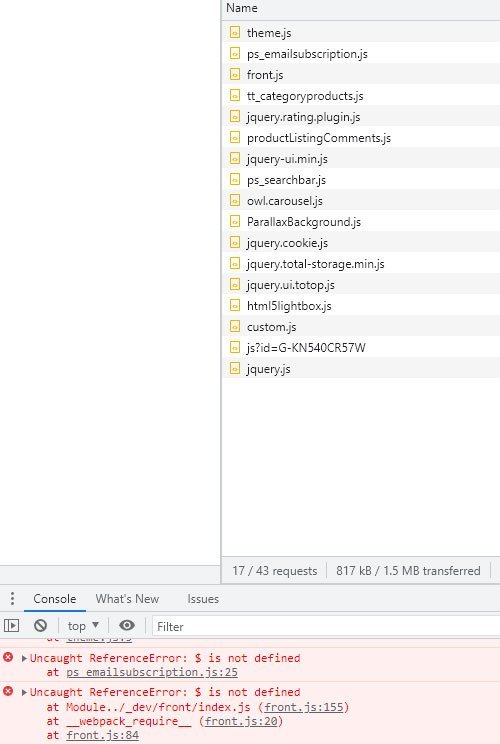Select custom.js request row
Viewport: 500px width, 744px height.
361,326
